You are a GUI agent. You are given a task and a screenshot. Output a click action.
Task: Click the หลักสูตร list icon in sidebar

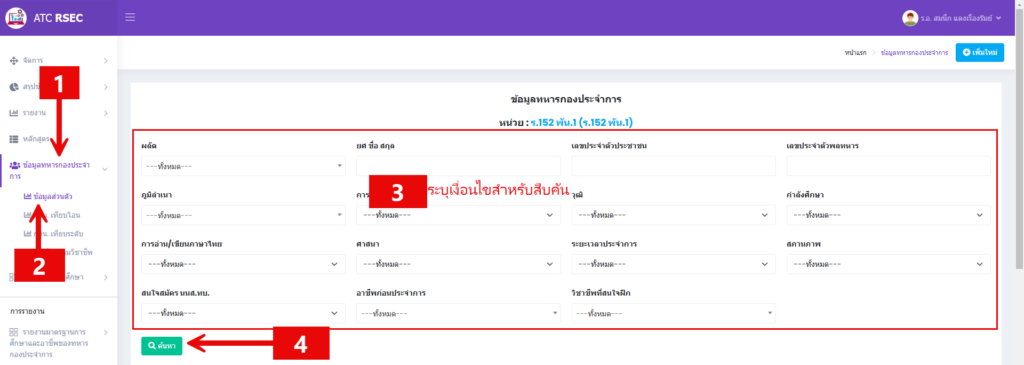point(14,139)
